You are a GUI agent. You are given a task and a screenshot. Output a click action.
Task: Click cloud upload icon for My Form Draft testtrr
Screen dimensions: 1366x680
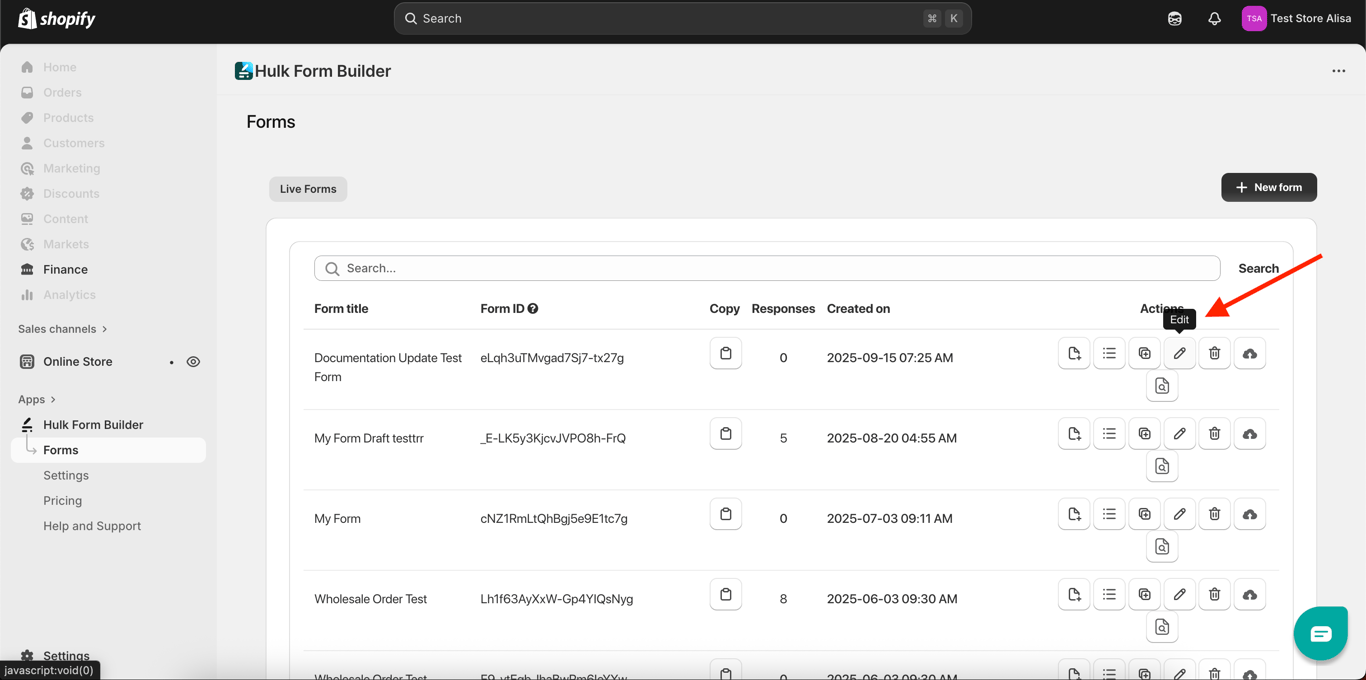pyautogui.click(x=1249, y=434)
